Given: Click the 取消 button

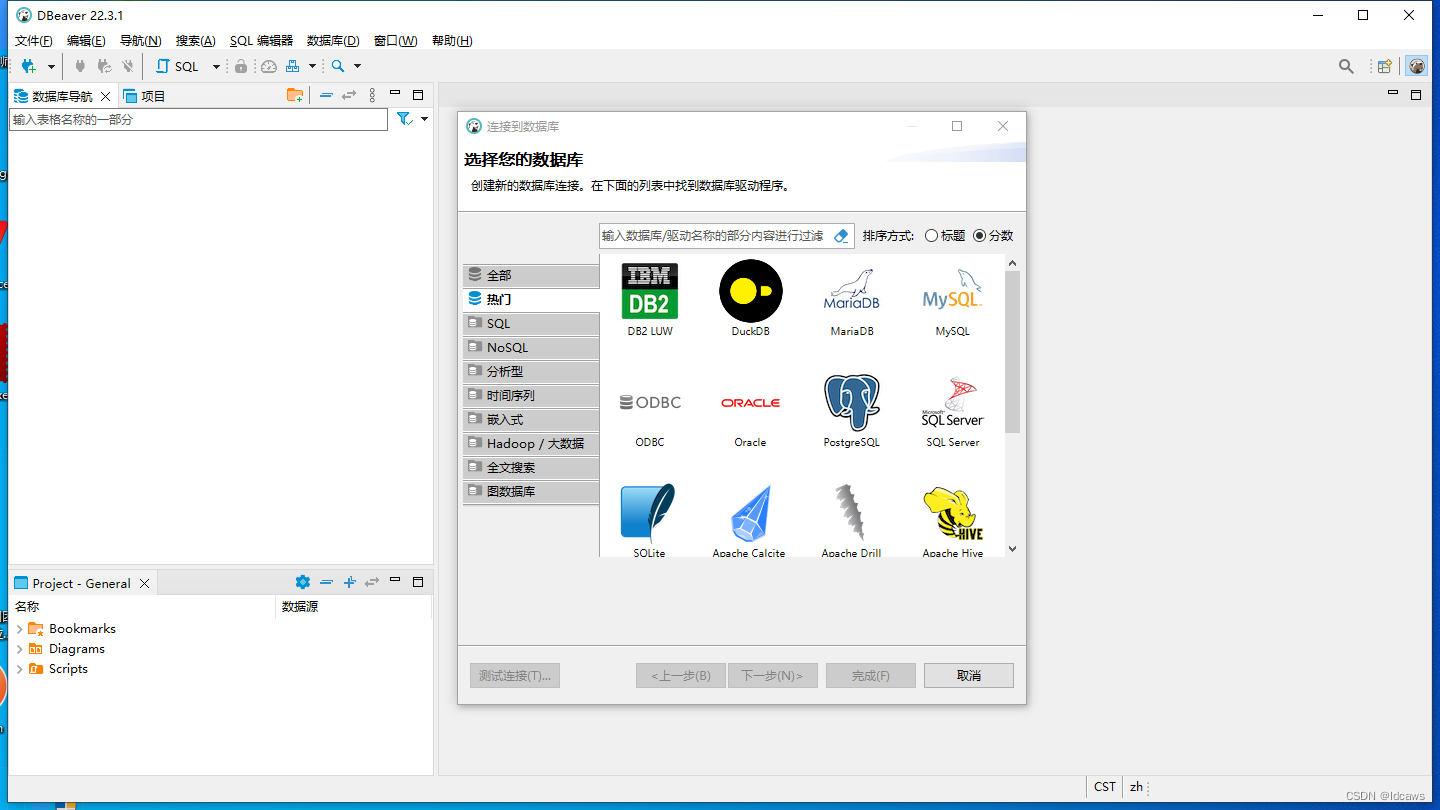Looking at the screenshot, I should 968,675.
